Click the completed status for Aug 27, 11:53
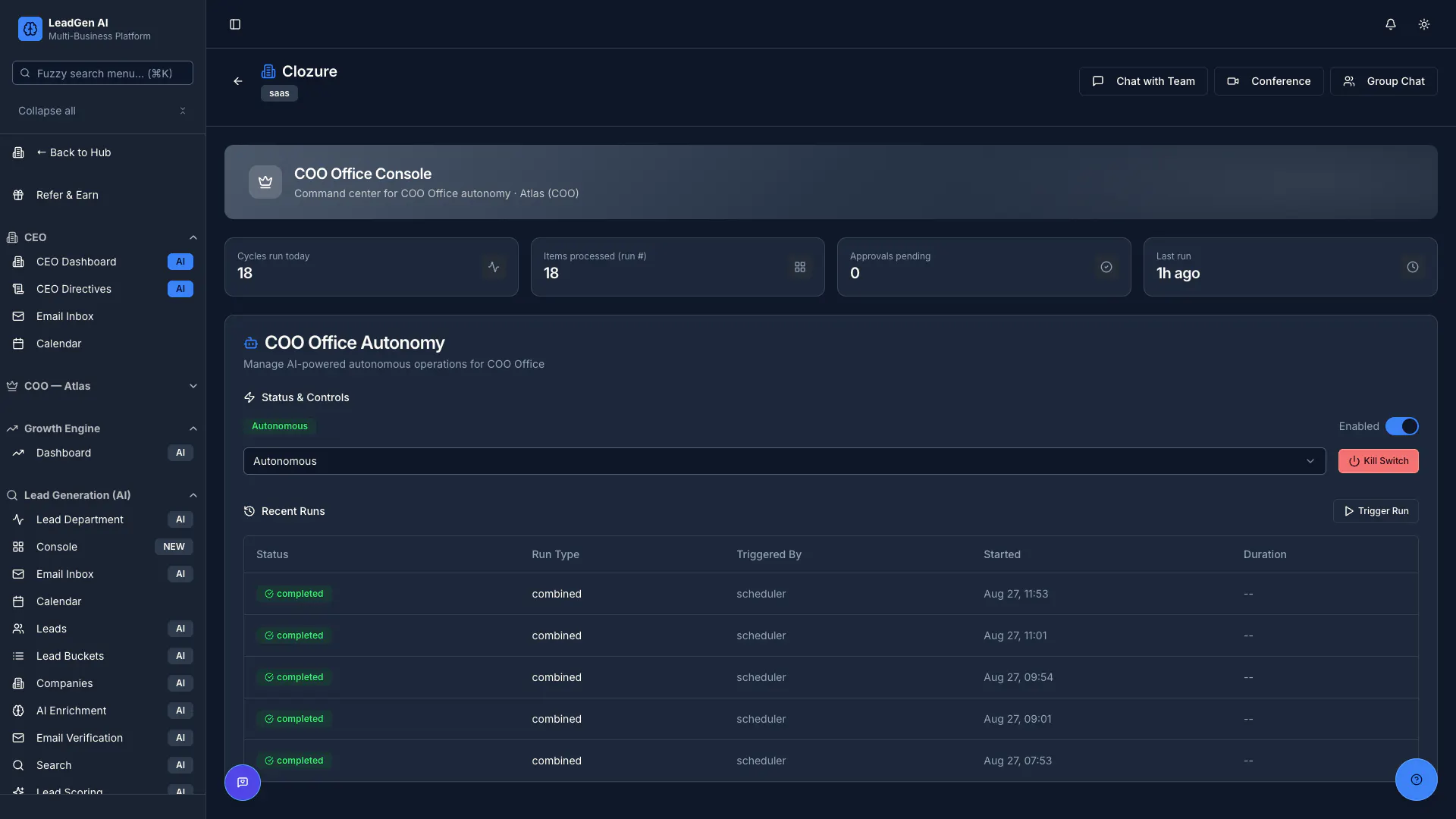 click(294, 594)
